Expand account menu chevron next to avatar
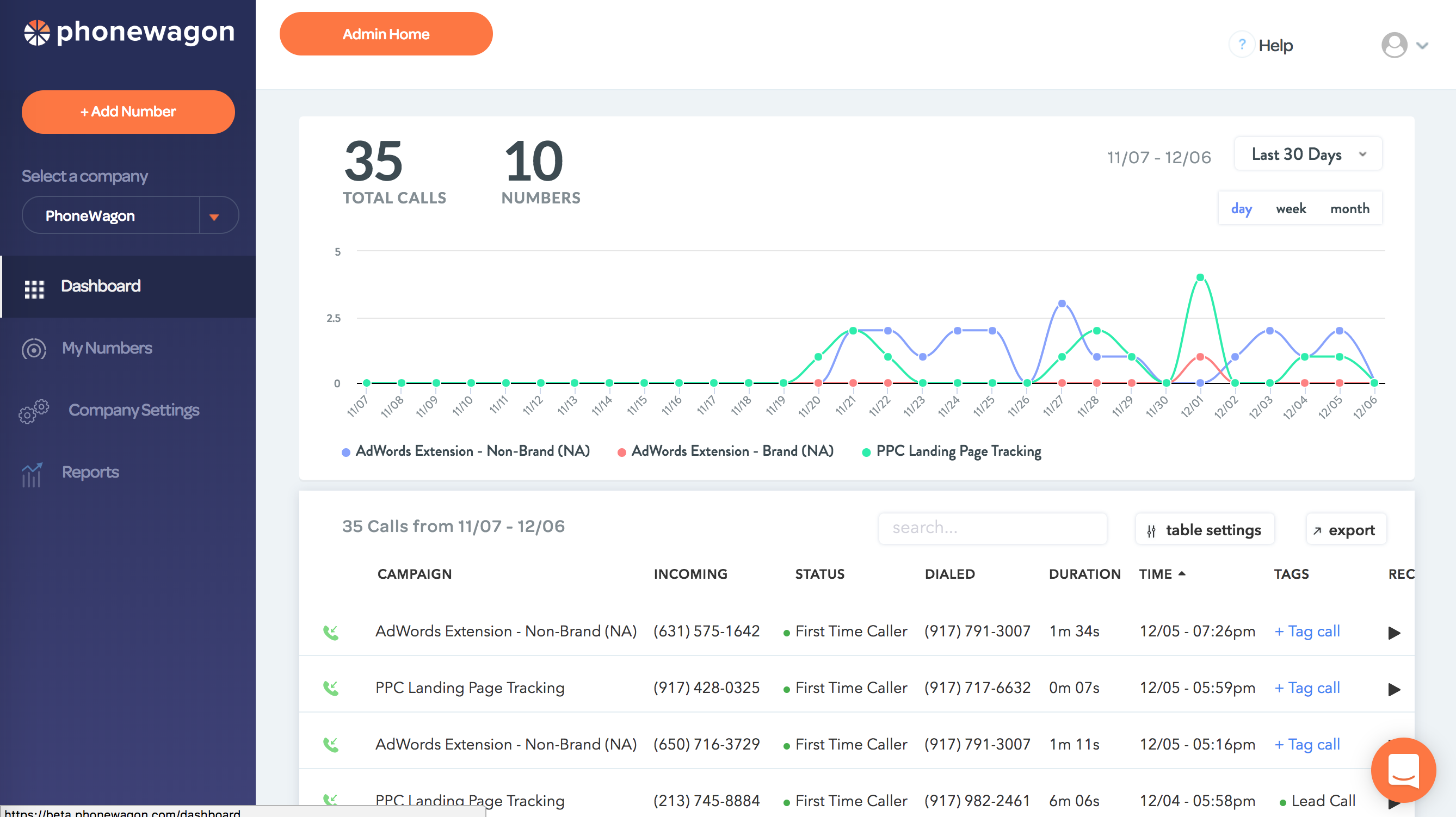 coord(1423,46)
